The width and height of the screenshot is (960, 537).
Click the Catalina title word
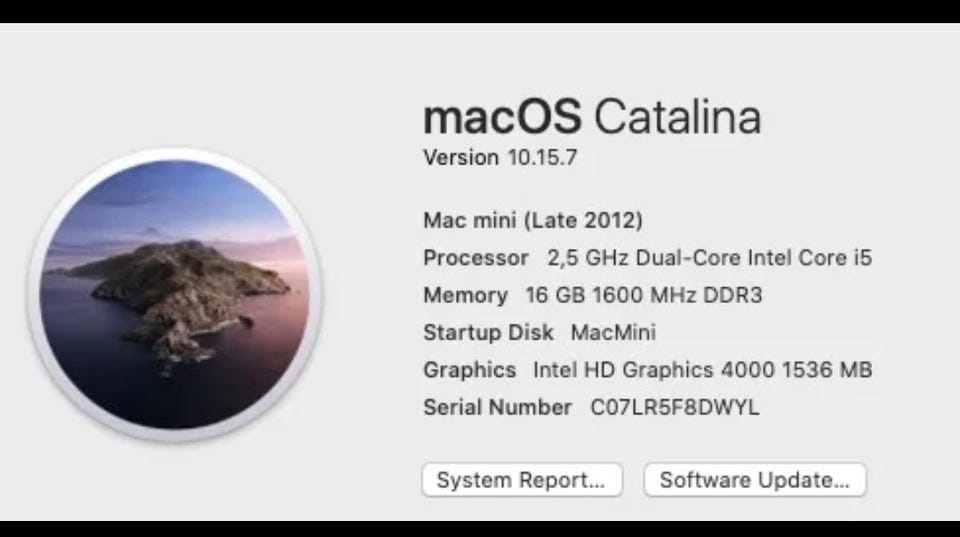point(677,117)
